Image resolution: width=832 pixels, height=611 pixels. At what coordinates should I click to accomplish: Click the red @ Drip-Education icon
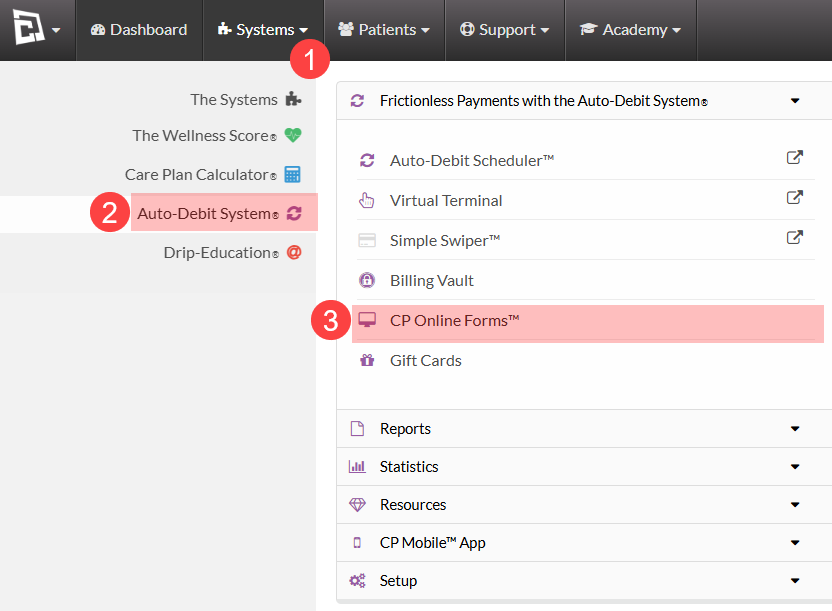click(x=294, y=252)
